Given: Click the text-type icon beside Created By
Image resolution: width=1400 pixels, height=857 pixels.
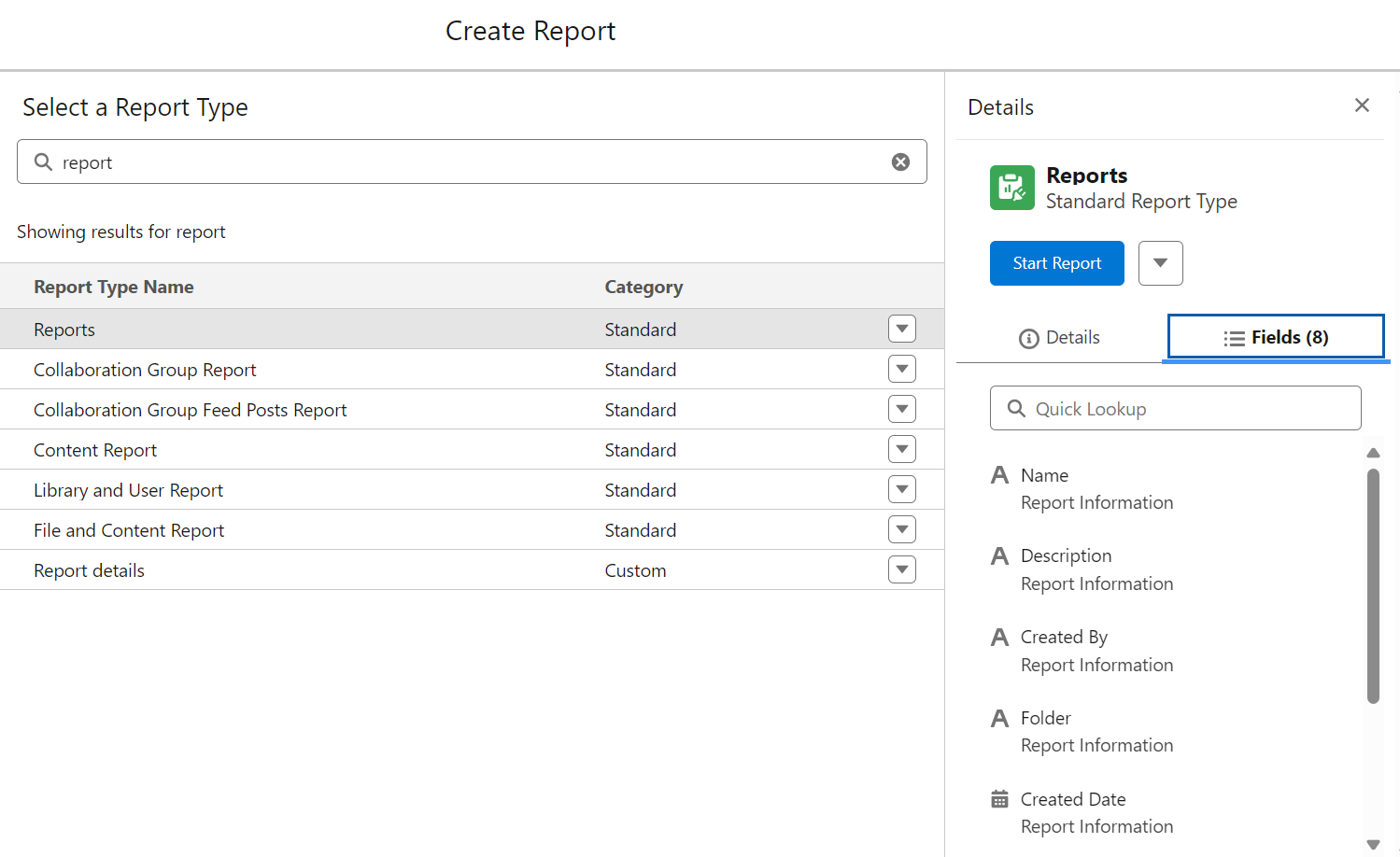Looking at the screenshot, I should (999, 638).
